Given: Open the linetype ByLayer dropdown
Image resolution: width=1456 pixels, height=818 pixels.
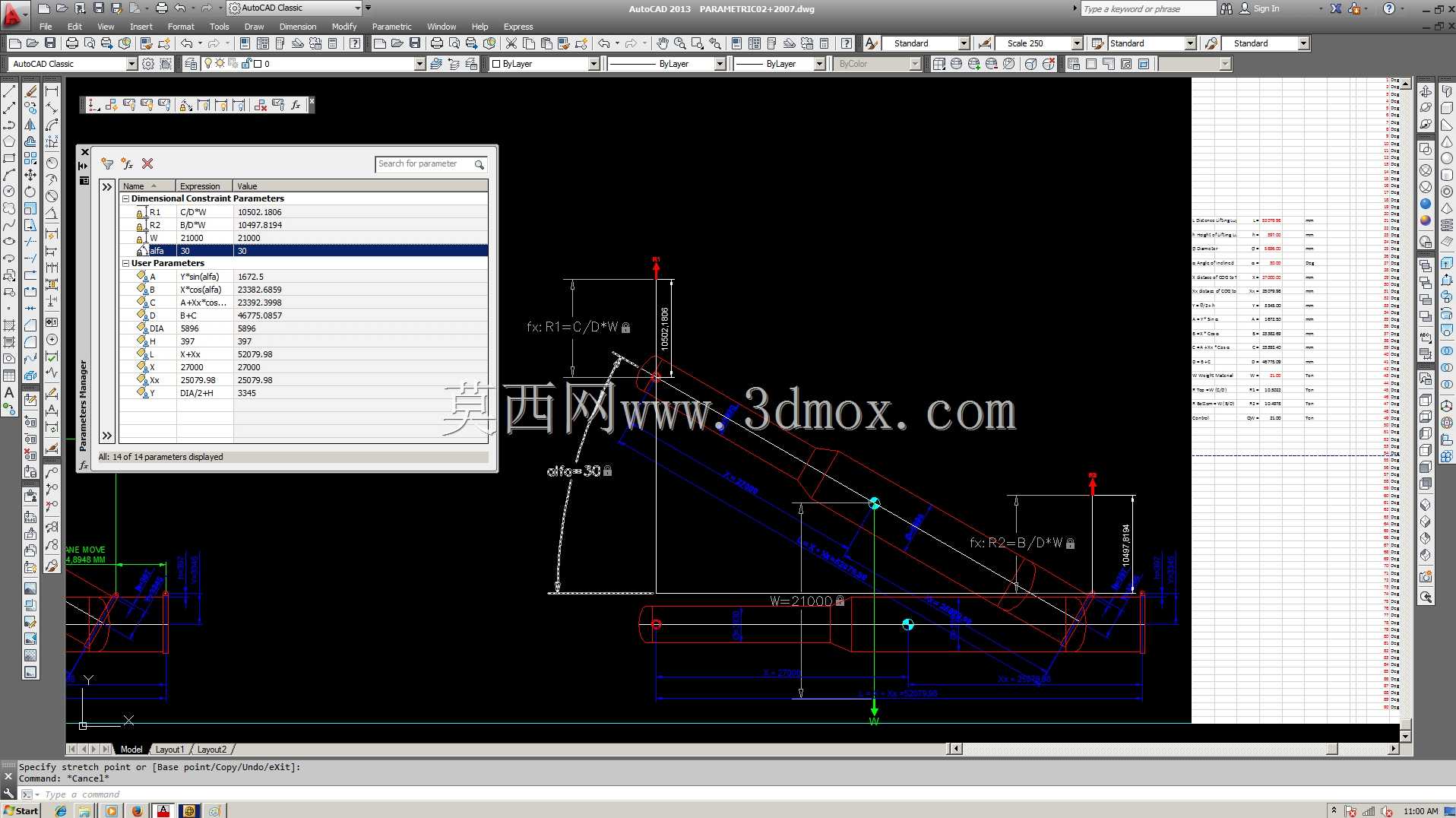Looking at the screenshot, I should pyautogui.click(x=720, y=64).
